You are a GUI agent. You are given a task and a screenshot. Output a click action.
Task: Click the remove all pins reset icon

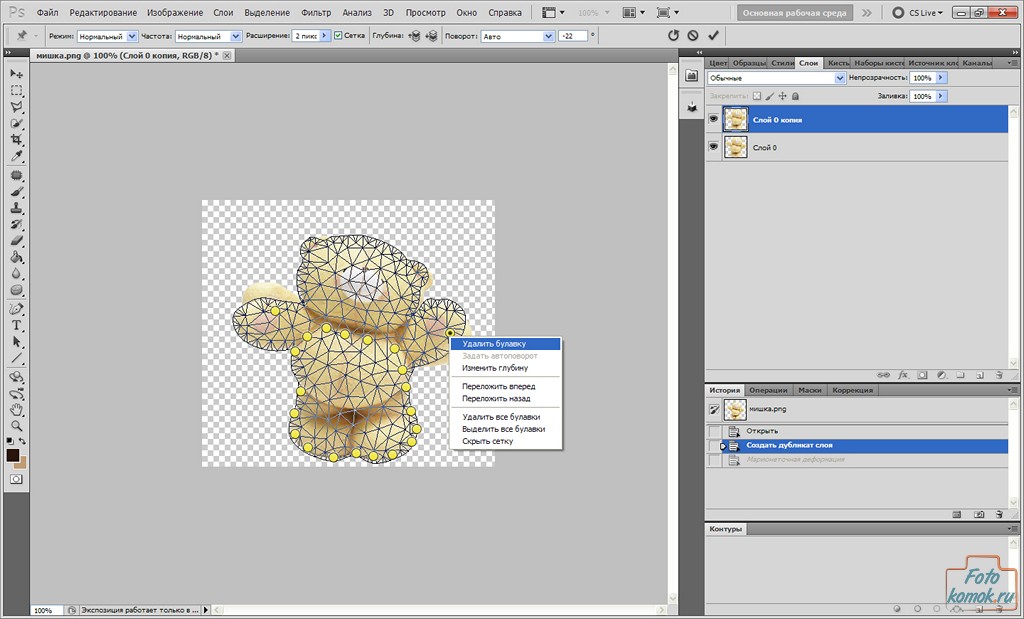(673, 35)
